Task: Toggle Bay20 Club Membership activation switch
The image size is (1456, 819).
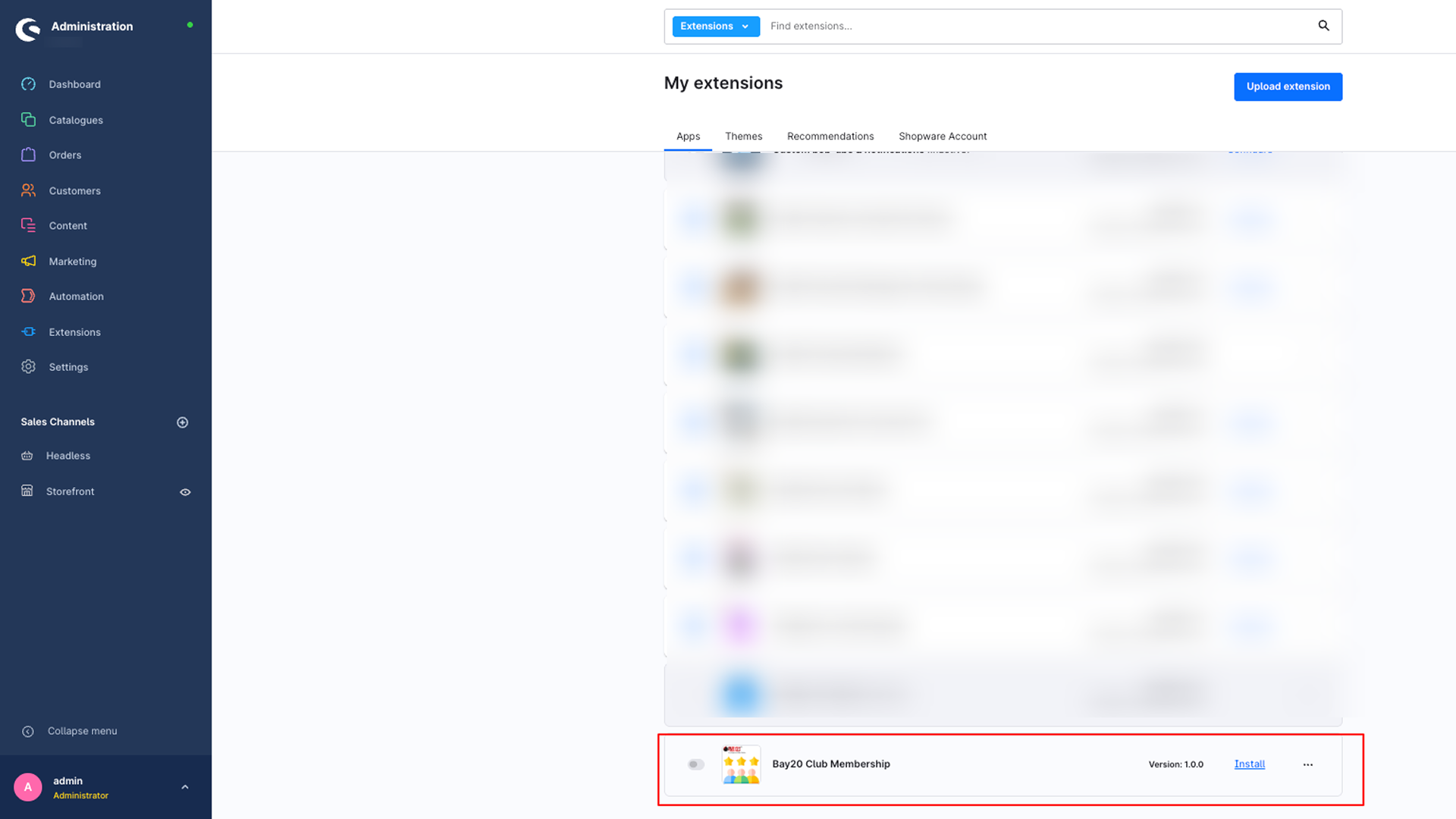Action: 696,764
